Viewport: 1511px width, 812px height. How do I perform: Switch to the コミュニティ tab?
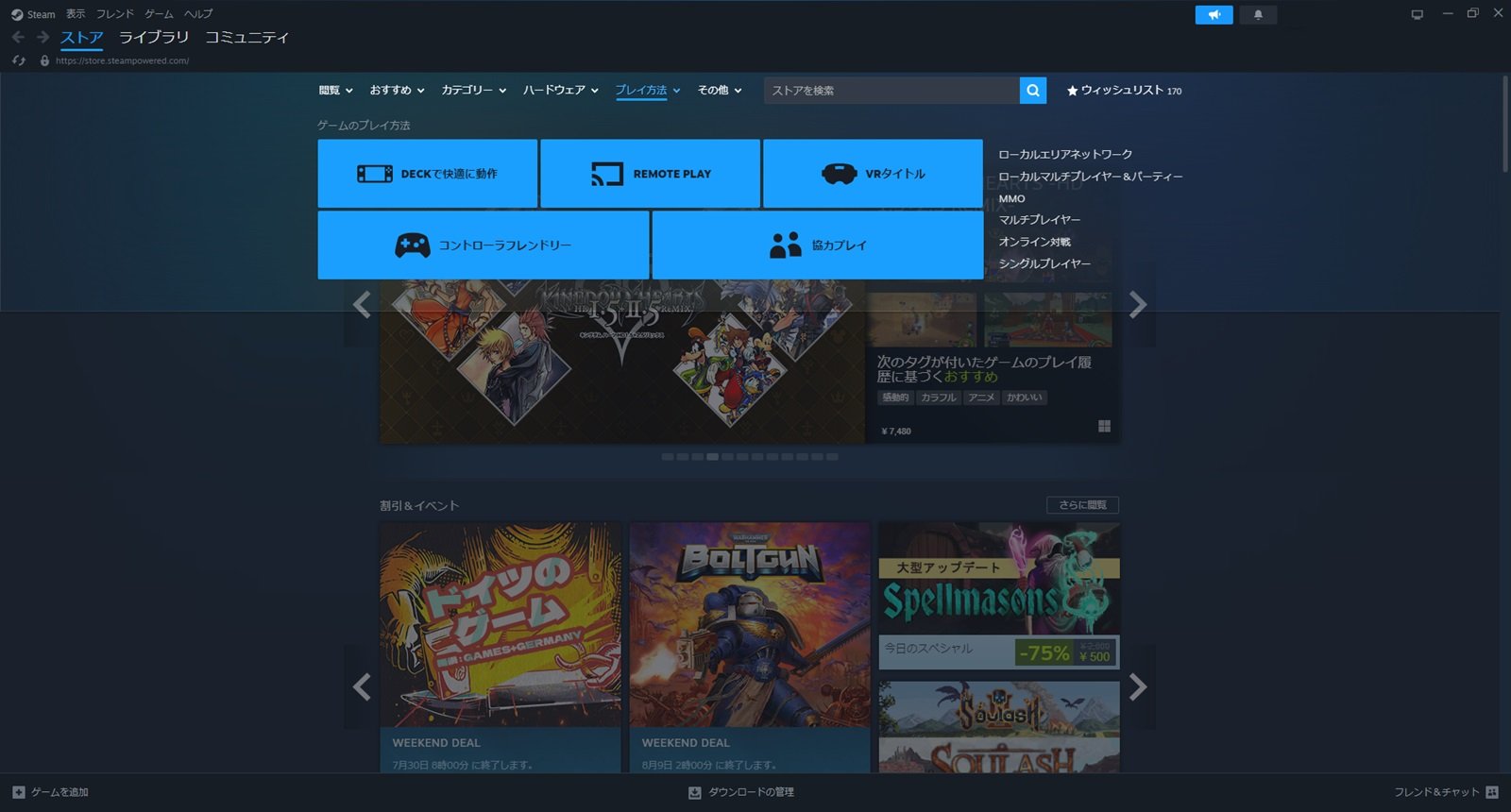pyautogui.click(x=247, y=38)
